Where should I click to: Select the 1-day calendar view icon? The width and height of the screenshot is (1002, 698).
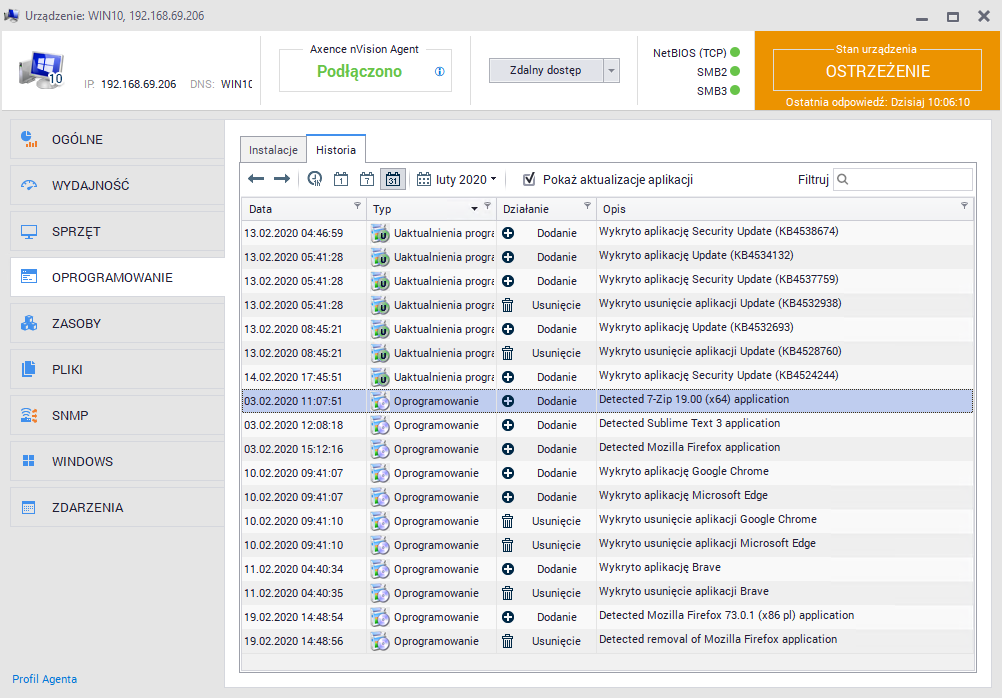coord(341,180)
